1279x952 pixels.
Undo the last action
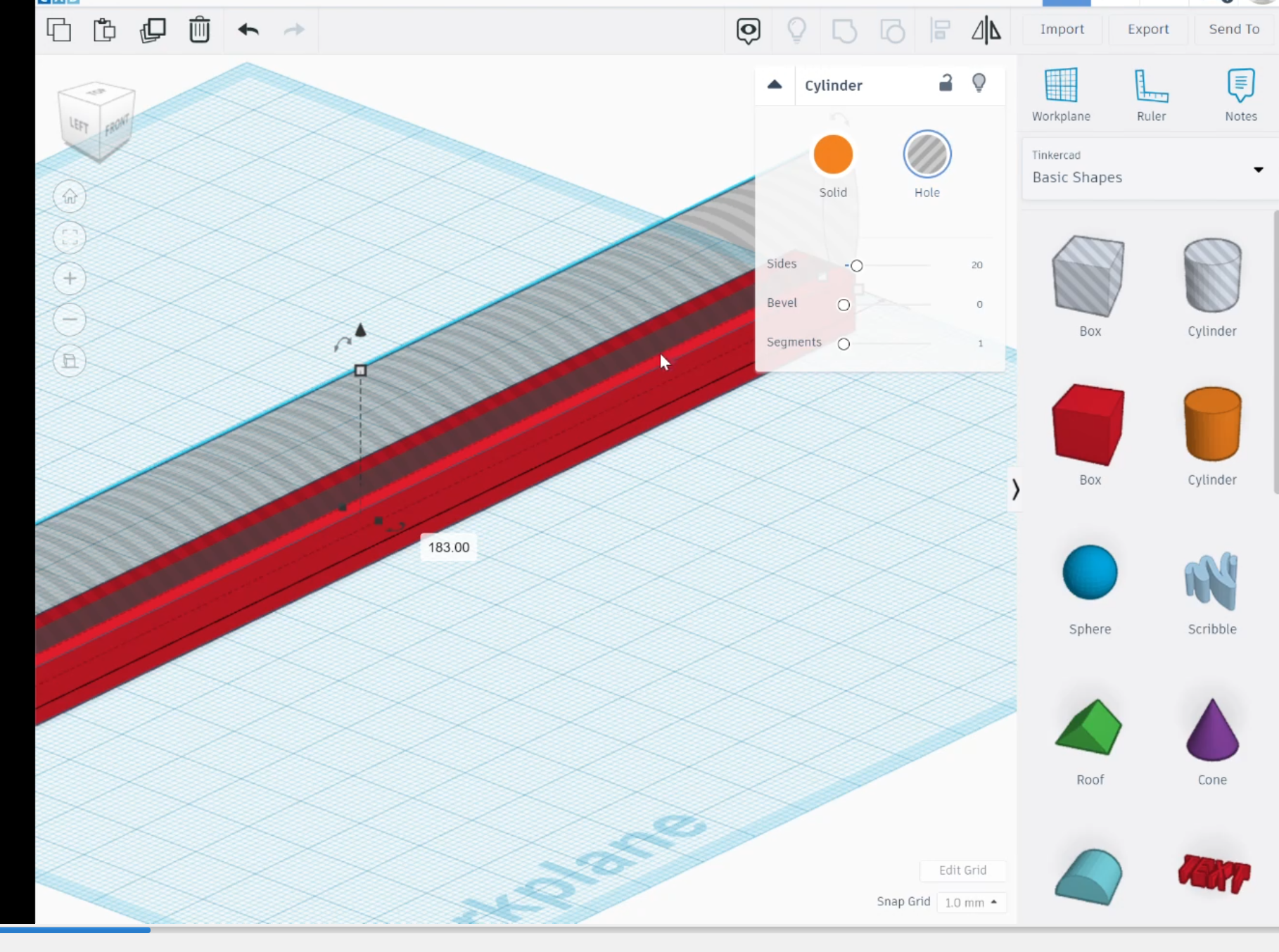click(248, 30)
